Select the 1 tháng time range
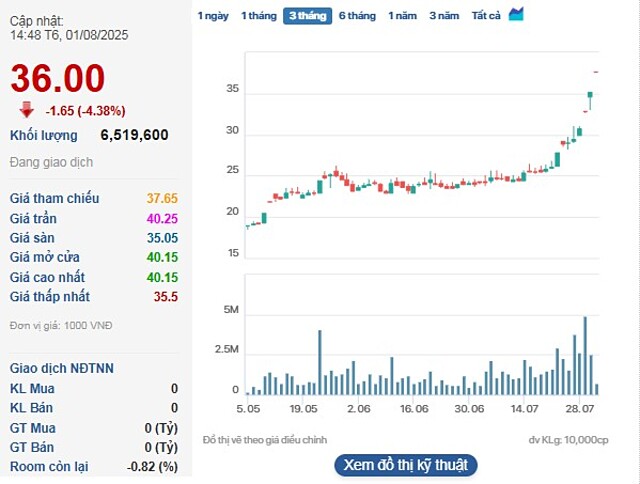 (x=258, y=16)
